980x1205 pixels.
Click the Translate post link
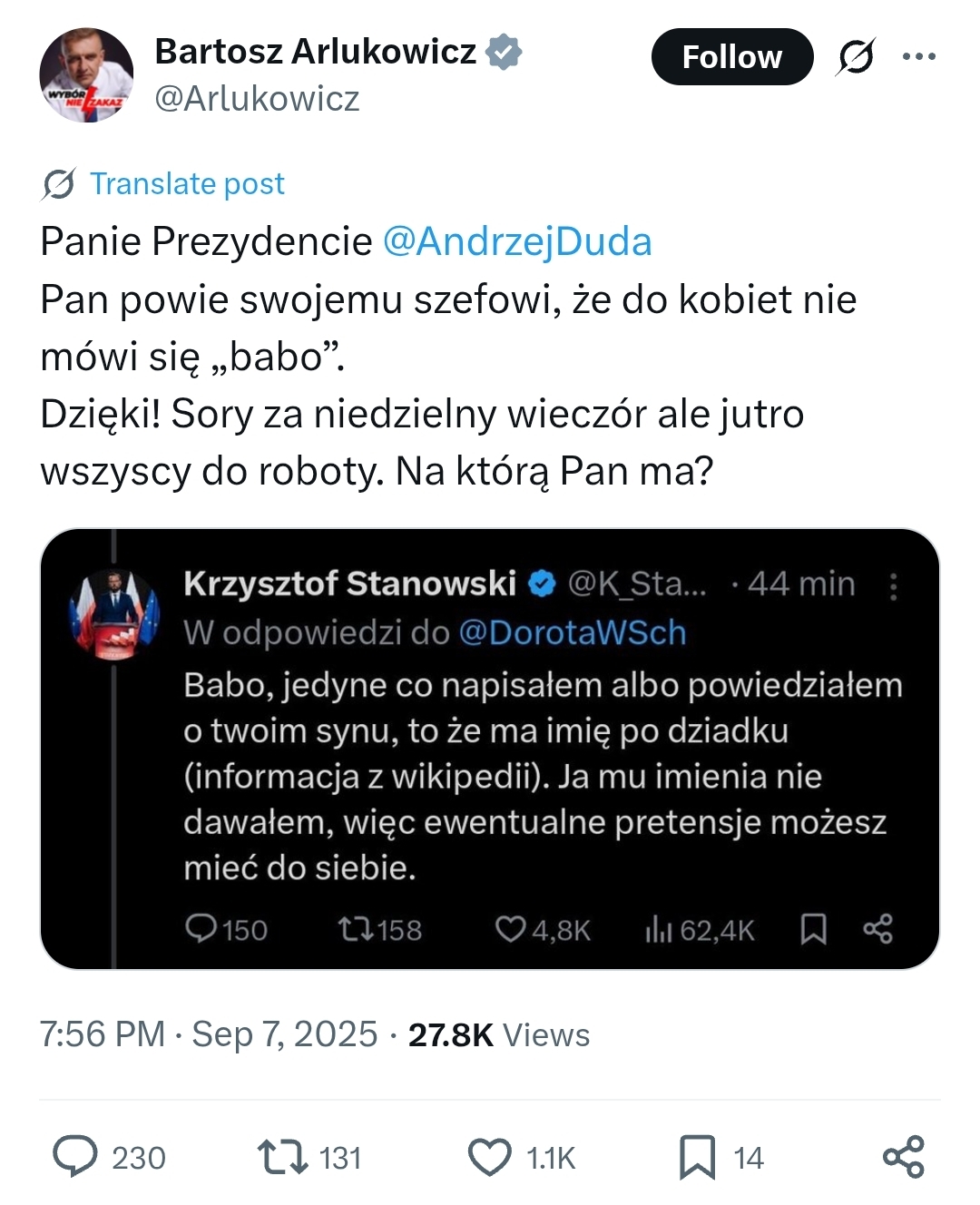tap(187, 184)
